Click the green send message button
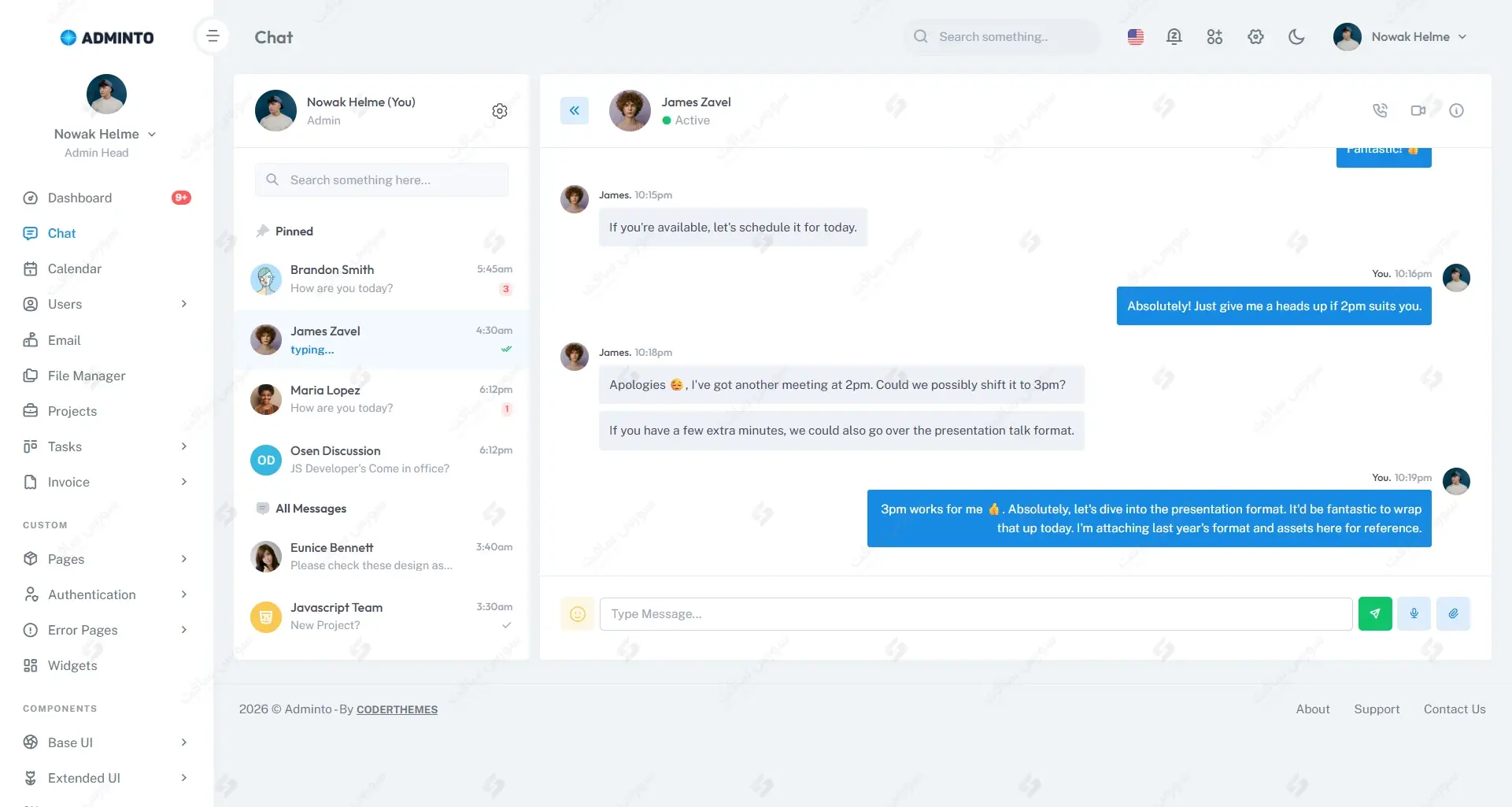Viewport: 1512px width, 807px height. [x=1375, y=614]
